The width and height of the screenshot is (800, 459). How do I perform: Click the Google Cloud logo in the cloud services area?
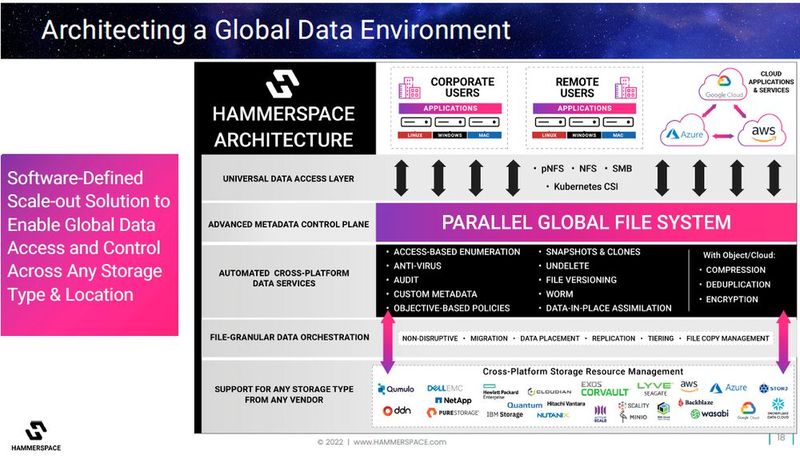pyautogui.click(x=723, y=86)
